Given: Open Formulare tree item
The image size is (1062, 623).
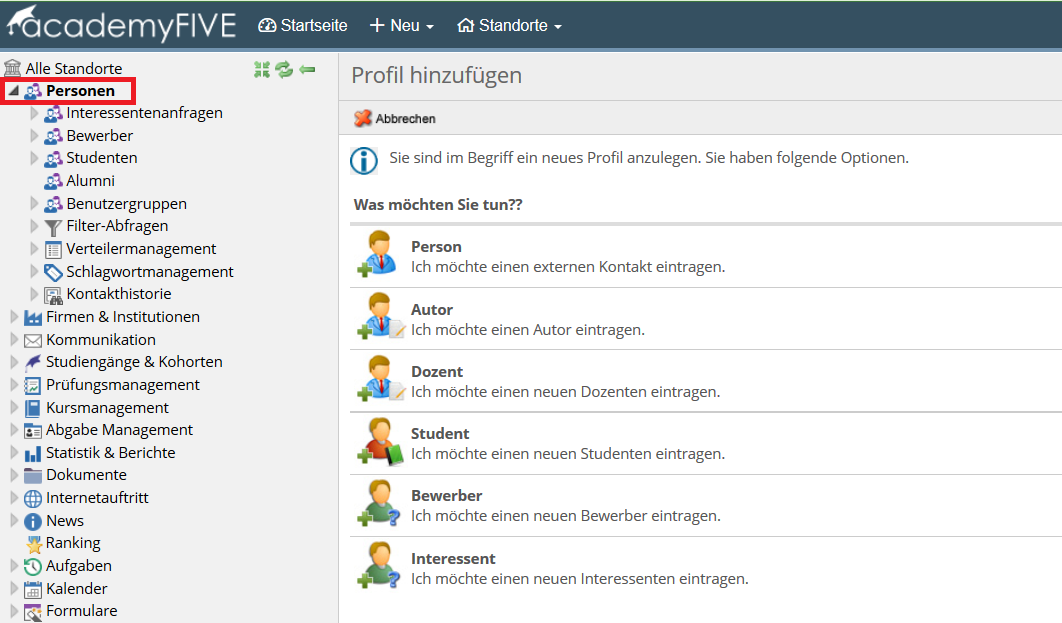Looking at the screenshot, I should [x=81, y=611].
